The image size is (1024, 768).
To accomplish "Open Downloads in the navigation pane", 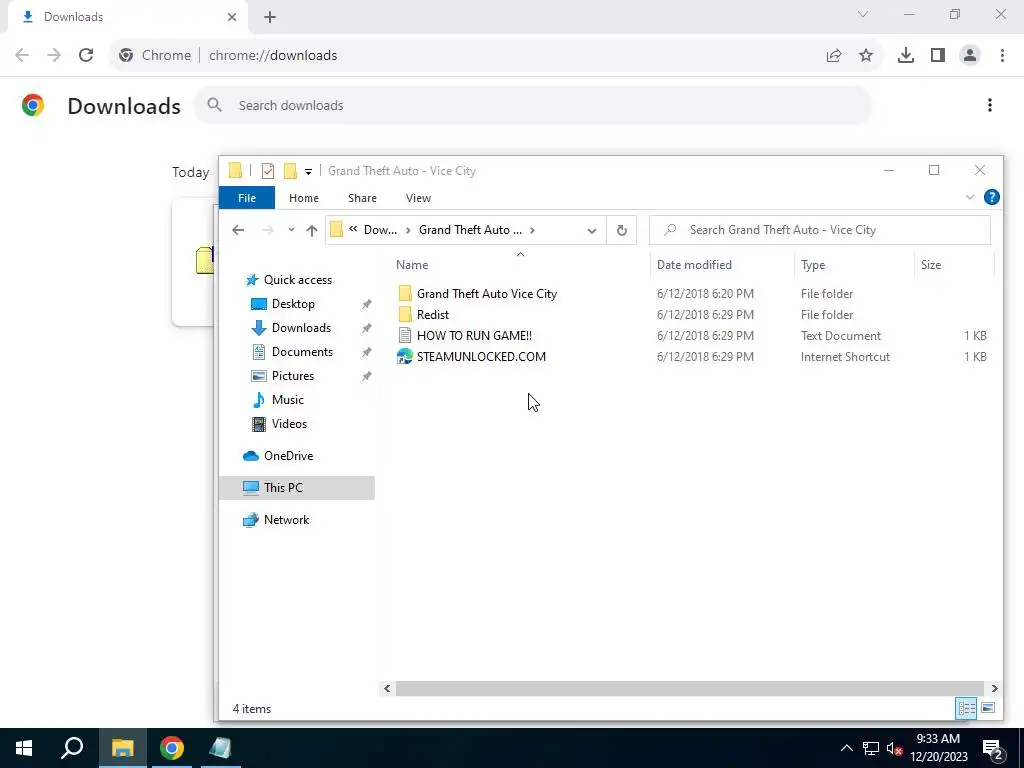I will tap(301, 328).
